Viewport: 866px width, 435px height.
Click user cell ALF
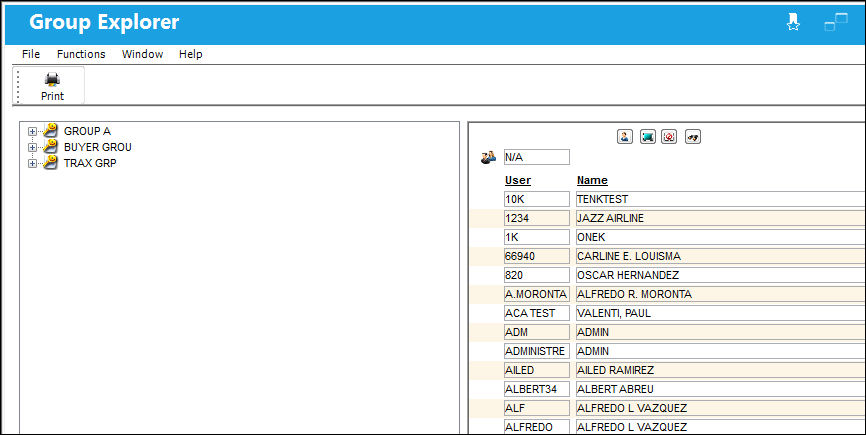pos(536,408)
